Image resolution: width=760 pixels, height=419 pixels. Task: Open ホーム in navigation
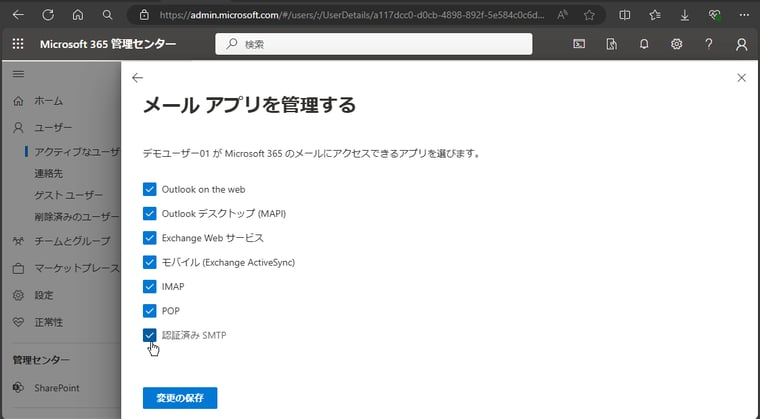[48, 101]
